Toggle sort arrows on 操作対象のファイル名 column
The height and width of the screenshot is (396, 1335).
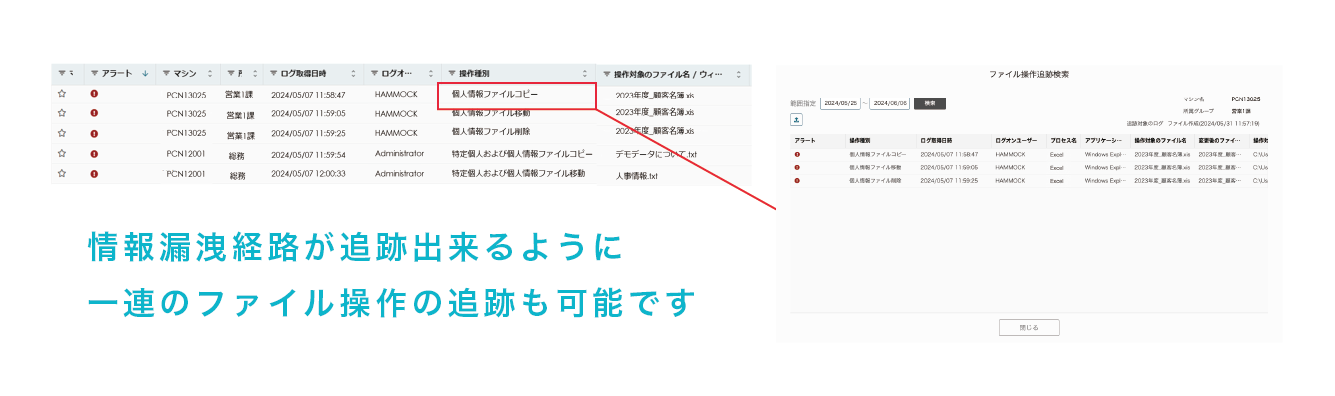pyautogui.click(x=739, y=74)
